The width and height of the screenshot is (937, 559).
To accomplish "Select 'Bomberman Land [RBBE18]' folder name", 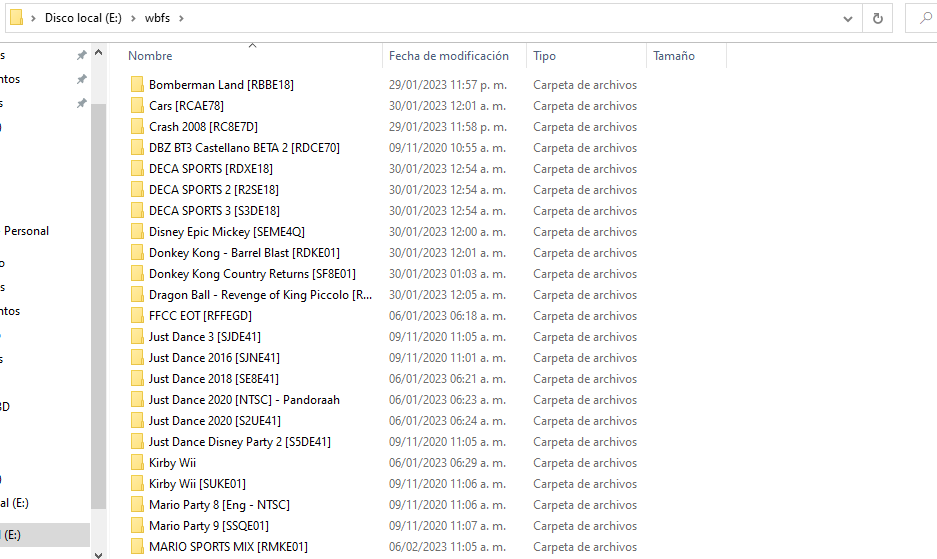I will 221,84.
